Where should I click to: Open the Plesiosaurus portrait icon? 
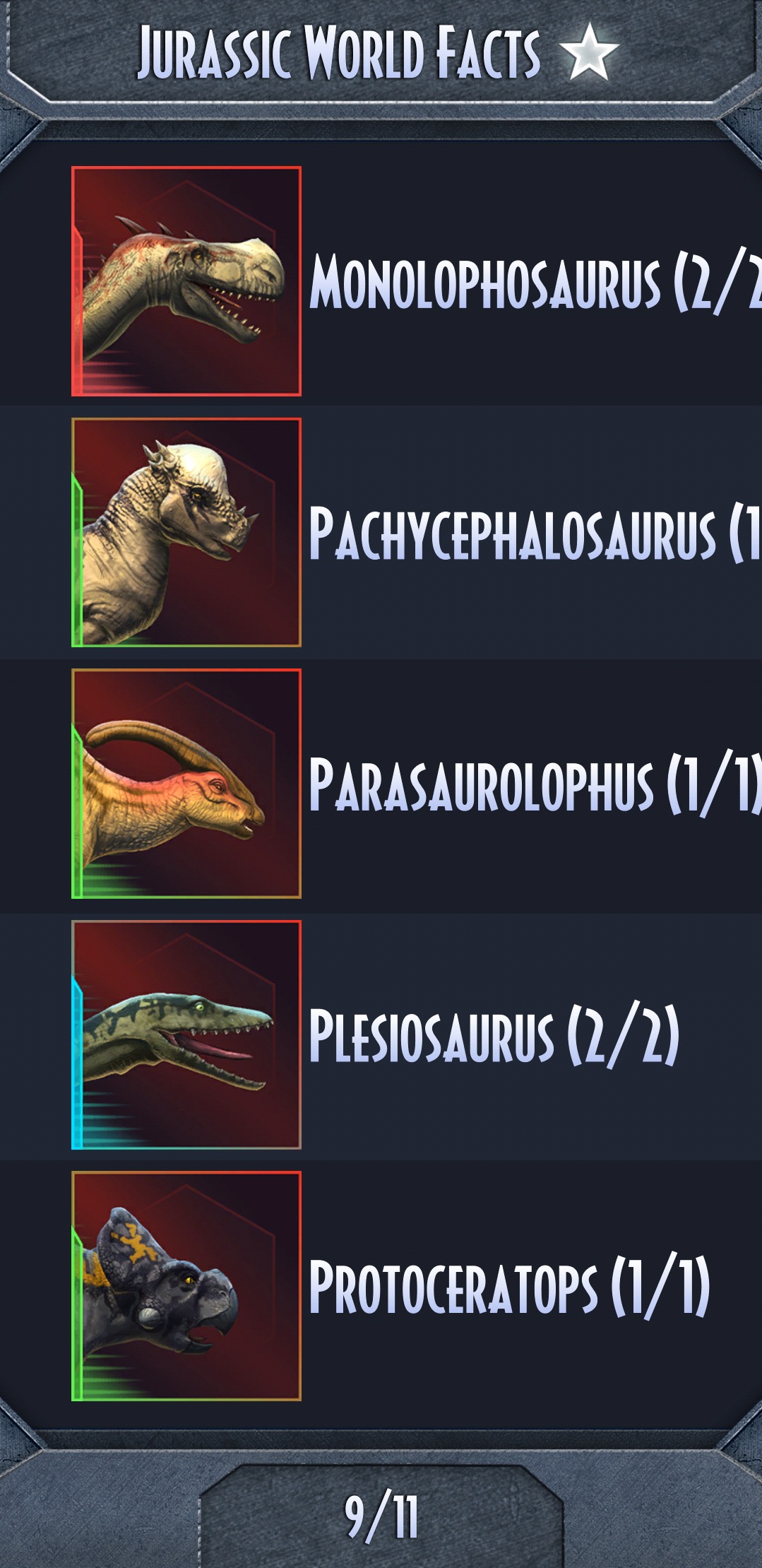tap(186, 1034)
